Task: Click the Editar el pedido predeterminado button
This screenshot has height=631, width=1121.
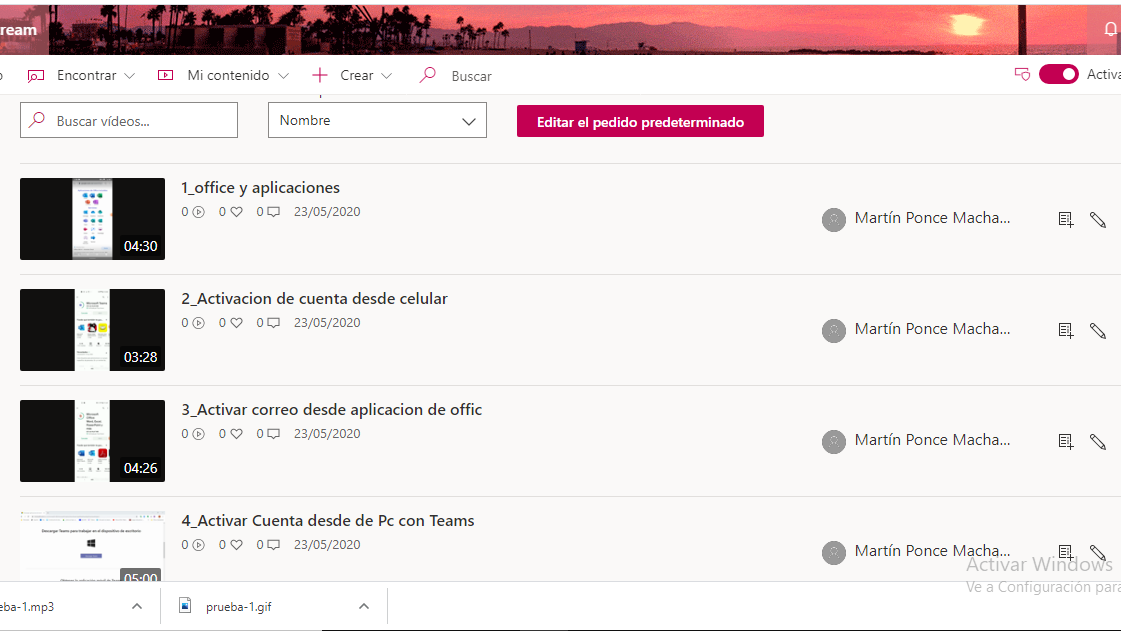Action: [x=640, y=120]
